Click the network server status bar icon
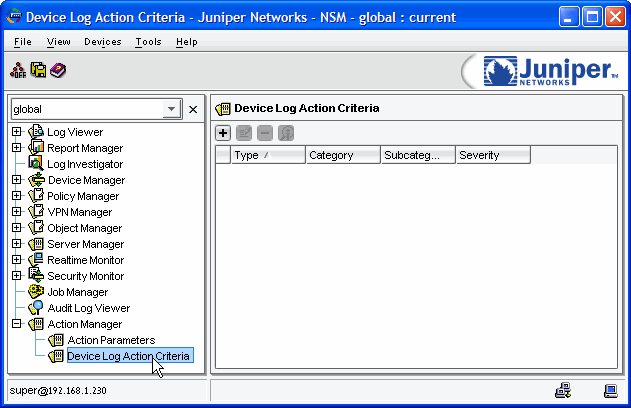The height and width of the screenshot is (408, 631). (x=563, y=390)
